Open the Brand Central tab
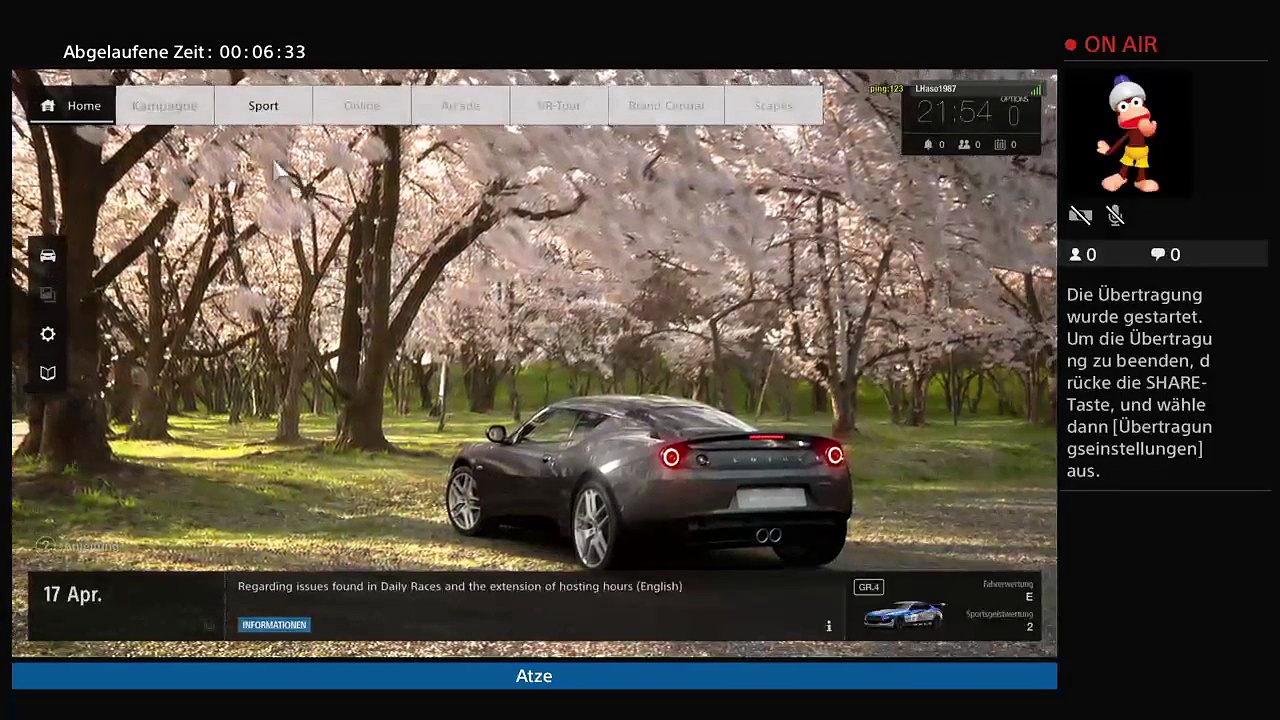1280x720 pixels. (x=666, y=105)
